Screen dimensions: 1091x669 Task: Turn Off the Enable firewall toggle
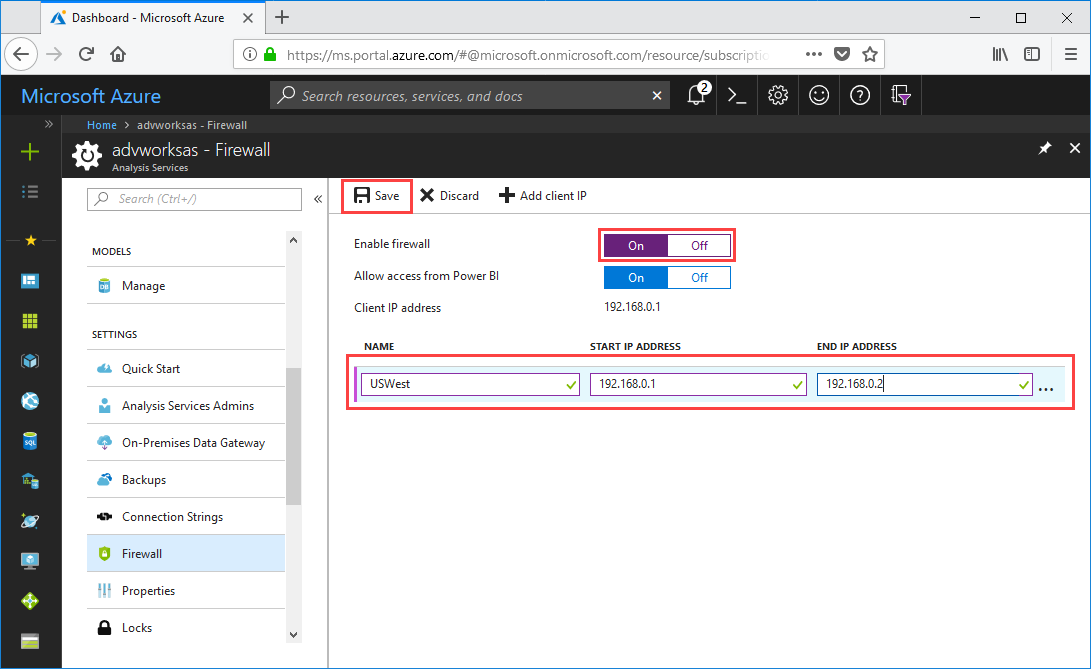tap(699, 245)
